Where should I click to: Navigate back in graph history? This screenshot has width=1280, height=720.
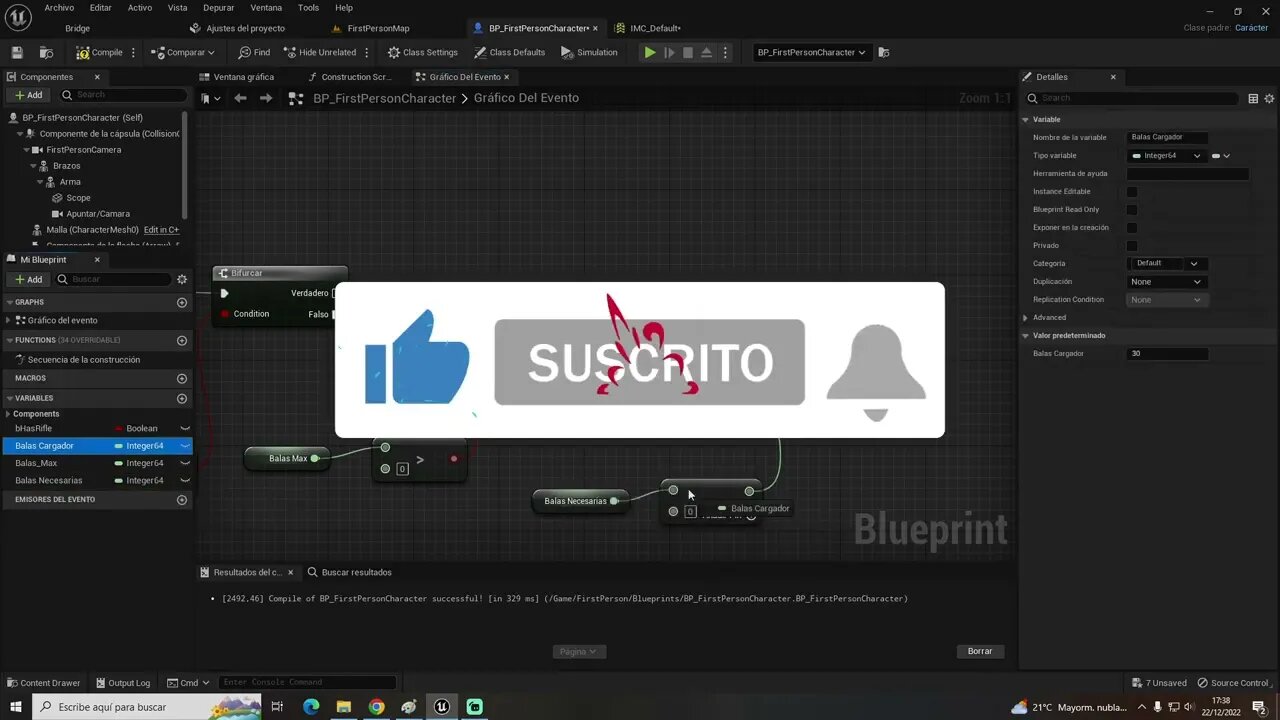(240, 98)
